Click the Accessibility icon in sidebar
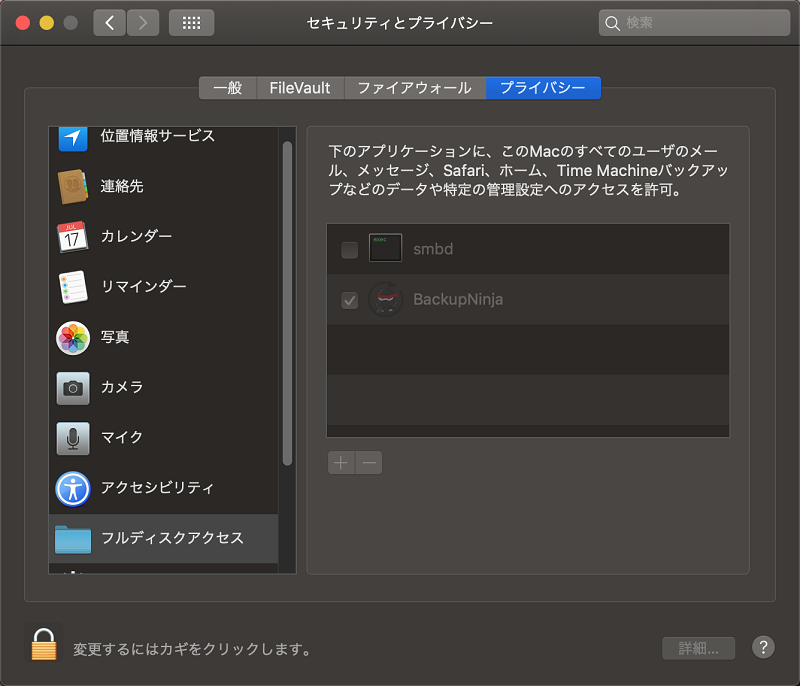Screen dimensions: 800x686 [x=73, y=489]
